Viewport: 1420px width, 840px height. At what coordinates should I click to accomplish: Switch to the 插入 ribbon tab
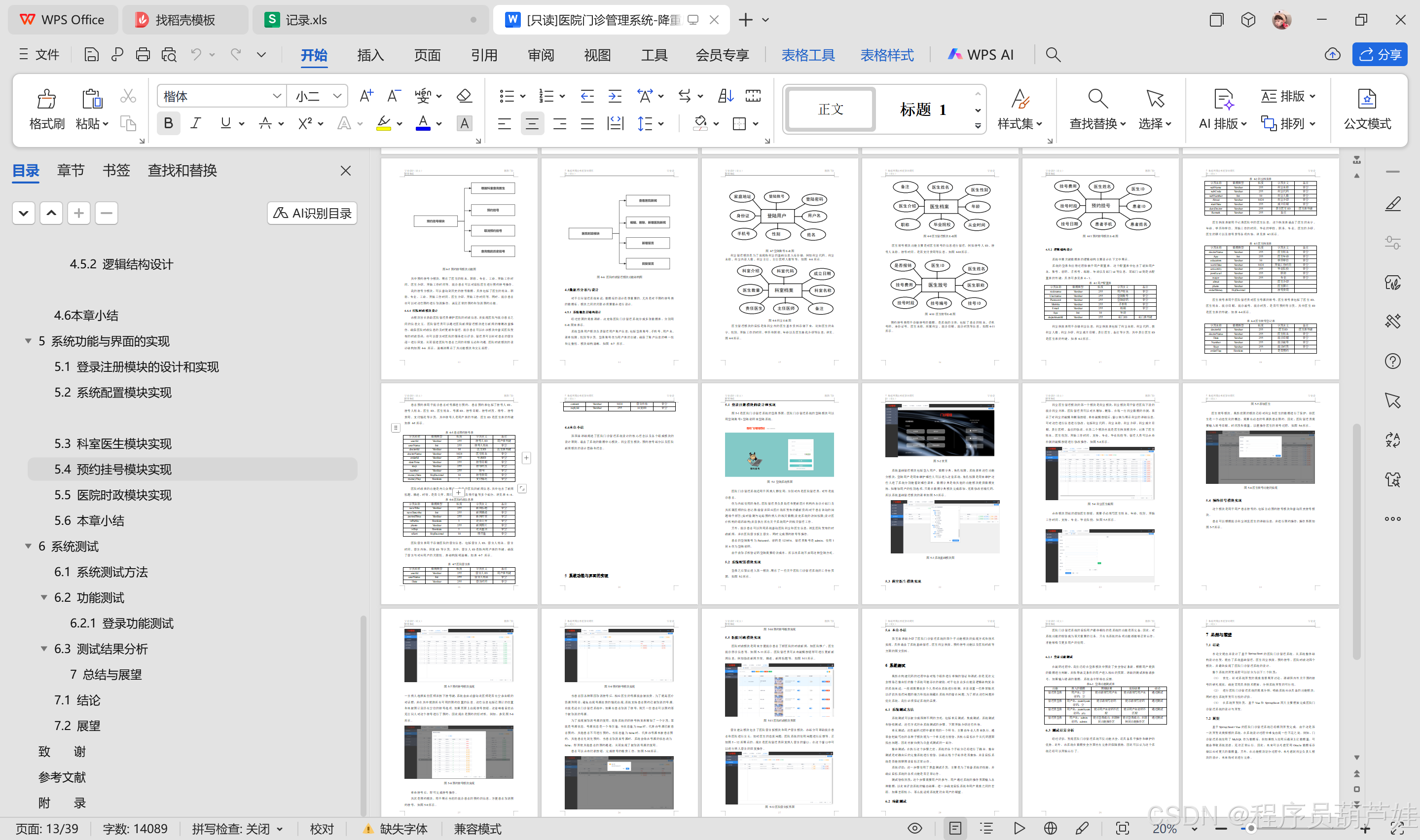(370, 55)
